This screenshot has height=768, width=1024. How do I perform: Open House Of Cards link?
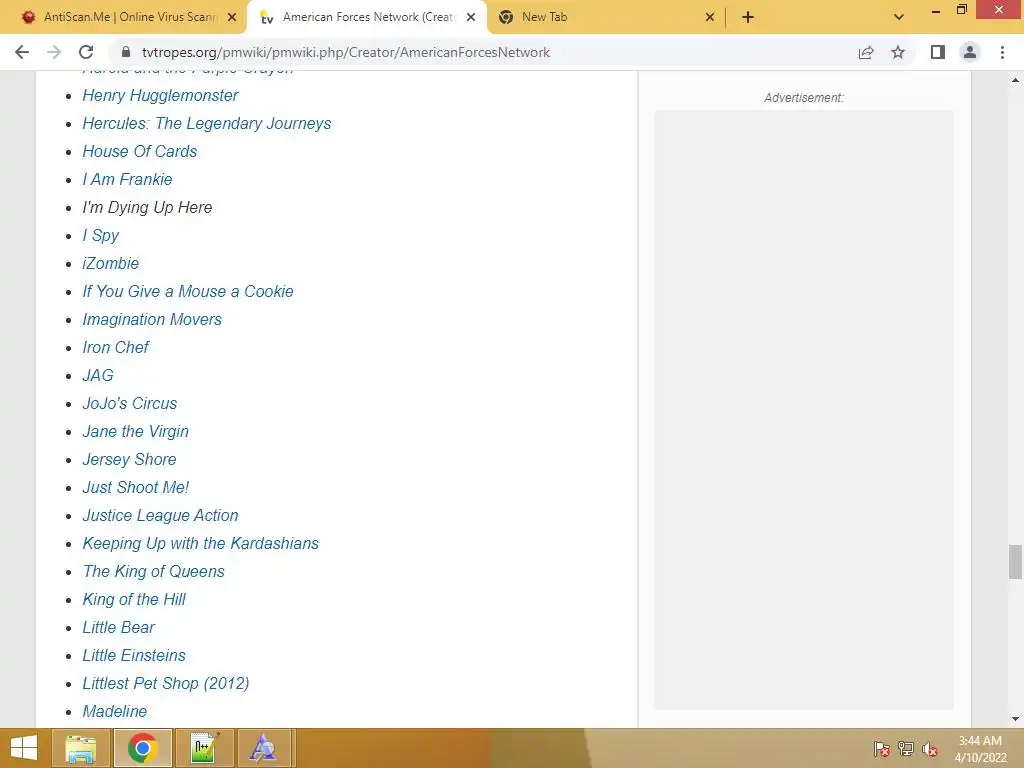[x=140, y=152]
